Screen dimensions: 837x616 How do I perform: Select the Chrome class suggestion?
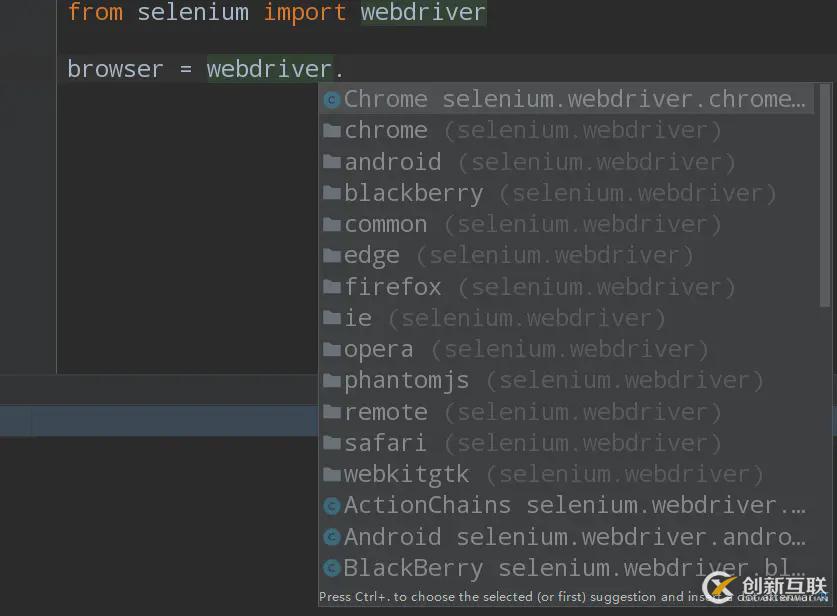[x=567, y=99]
